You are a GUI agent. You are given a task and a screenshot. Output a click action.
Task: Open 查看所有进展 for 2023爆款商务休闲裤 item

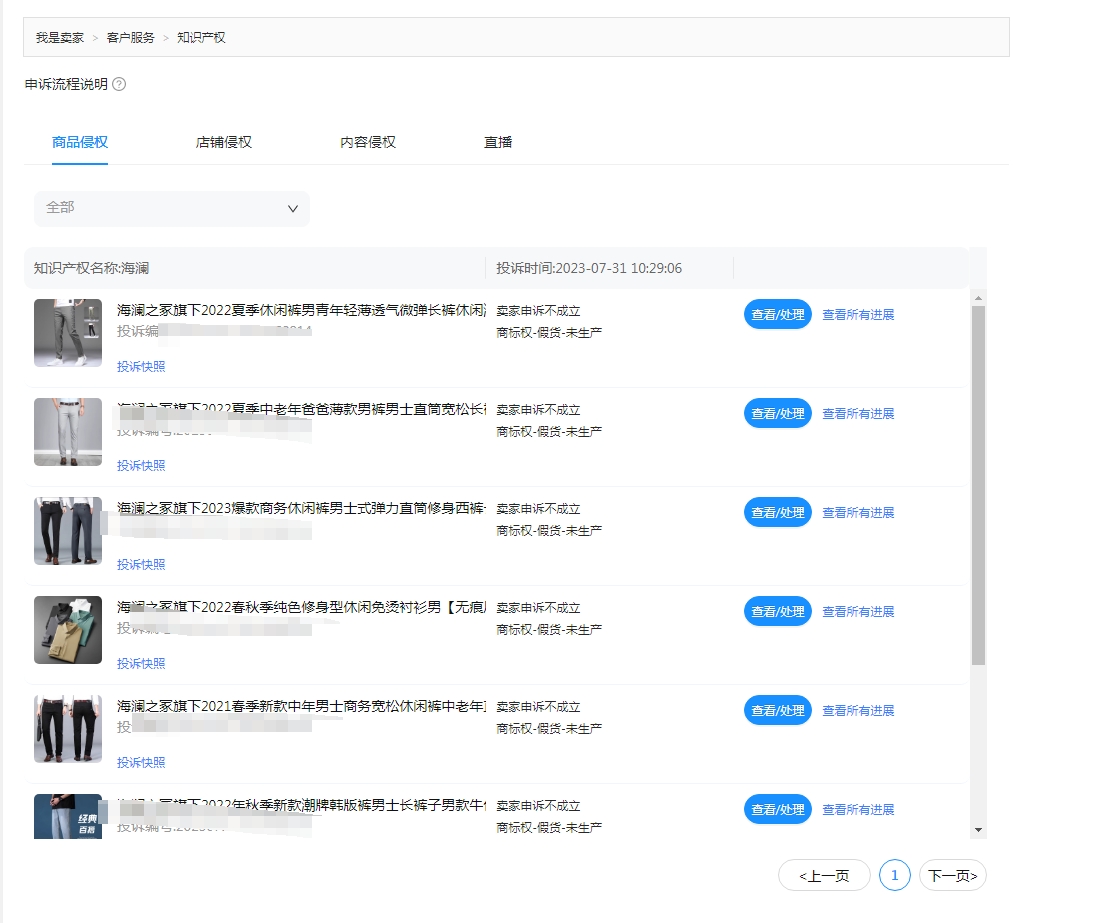[x=858, y=513]
